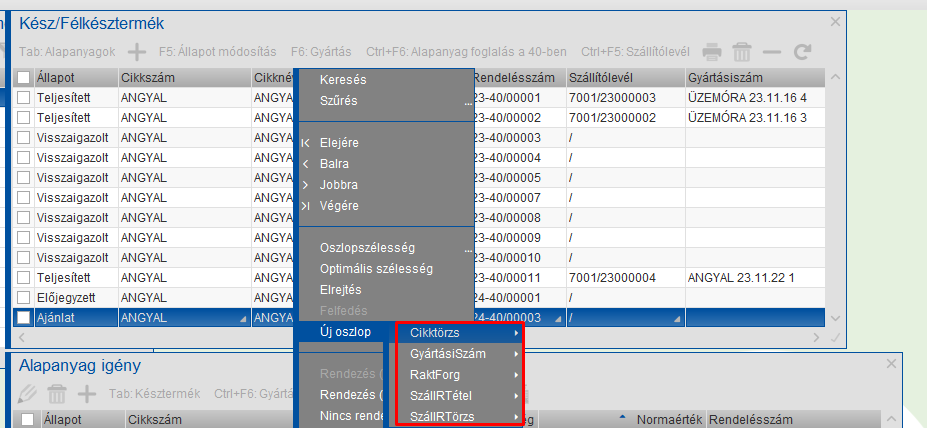The width and height of the screenshot is (927, 428).
Task: Expand the SzállRTétel submenu
Action: (459, 395)
